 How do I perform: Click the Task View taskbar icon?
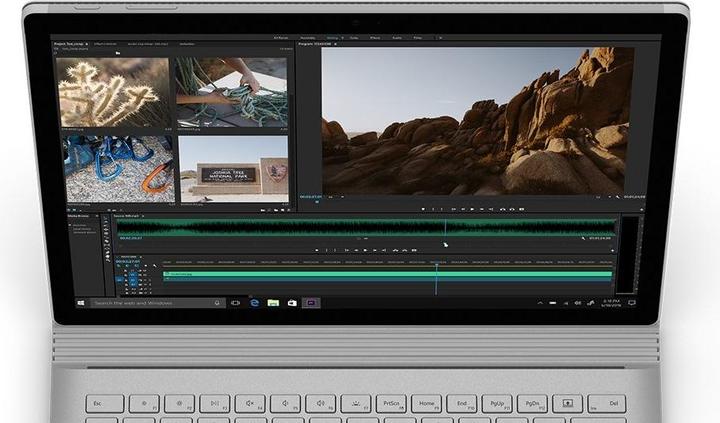point(236,302)
